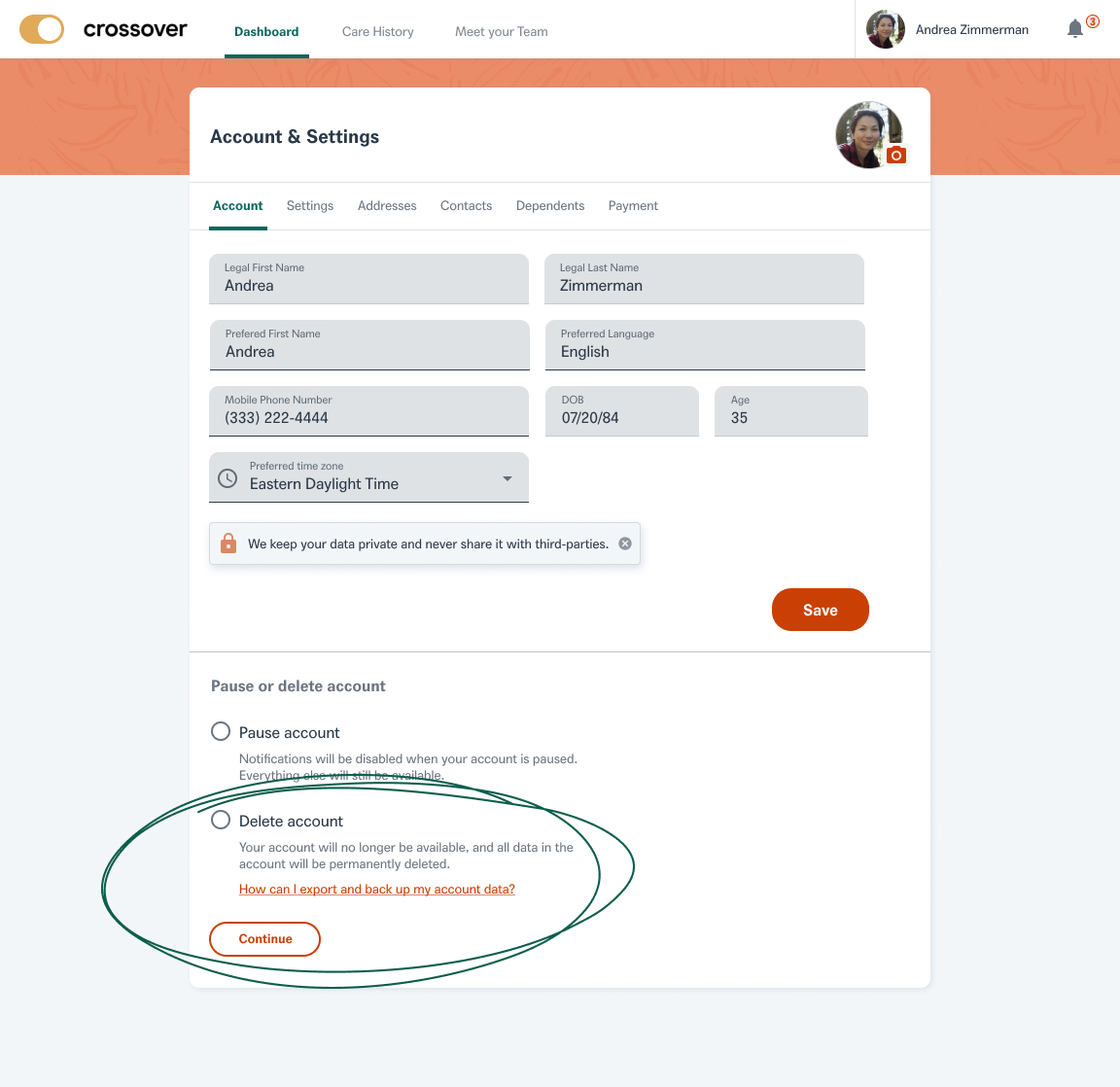This screenshot has height=1087, width=1120.
Task: Select the Delete account radio button
Action: point(221,820)
